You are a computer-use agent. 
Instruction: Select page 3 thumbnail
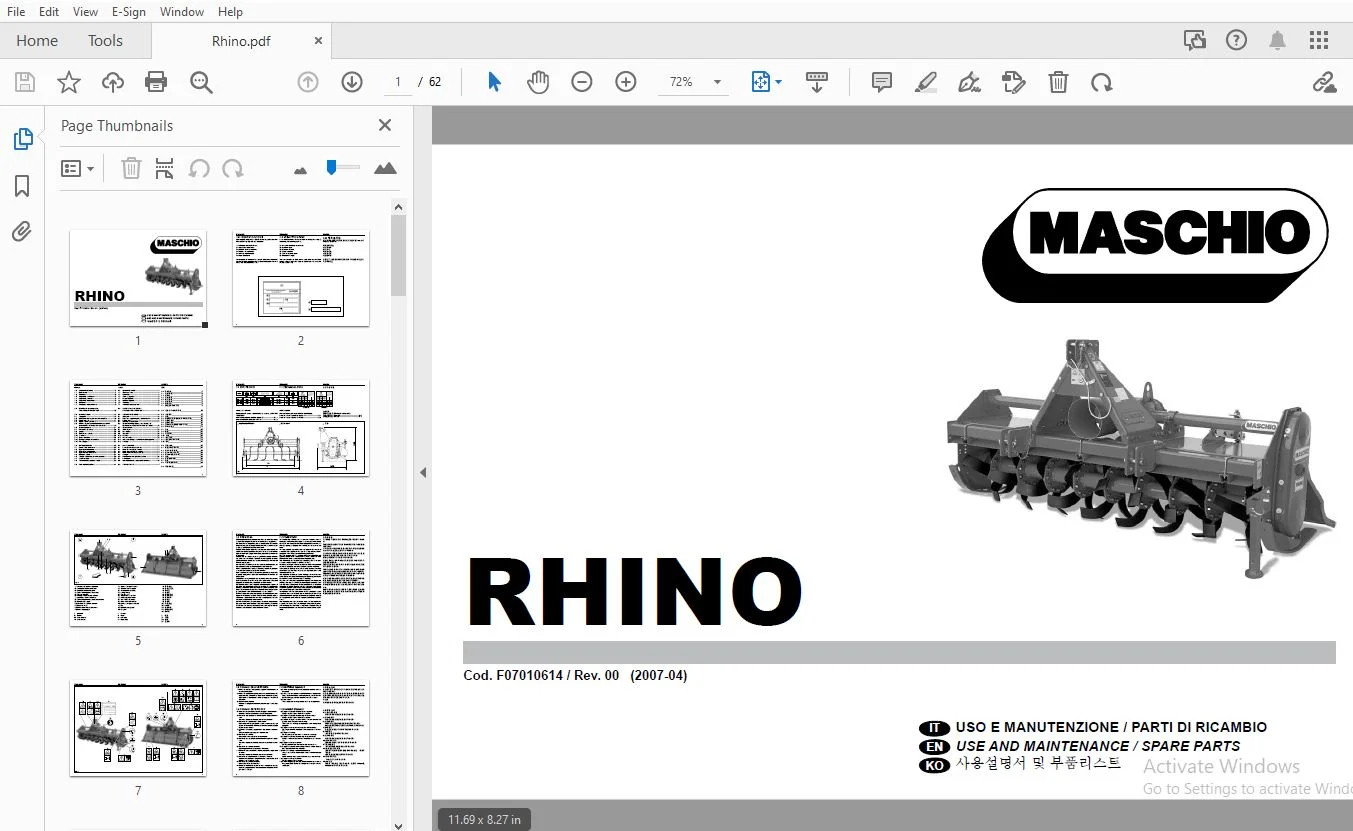[x=138, y=428]
